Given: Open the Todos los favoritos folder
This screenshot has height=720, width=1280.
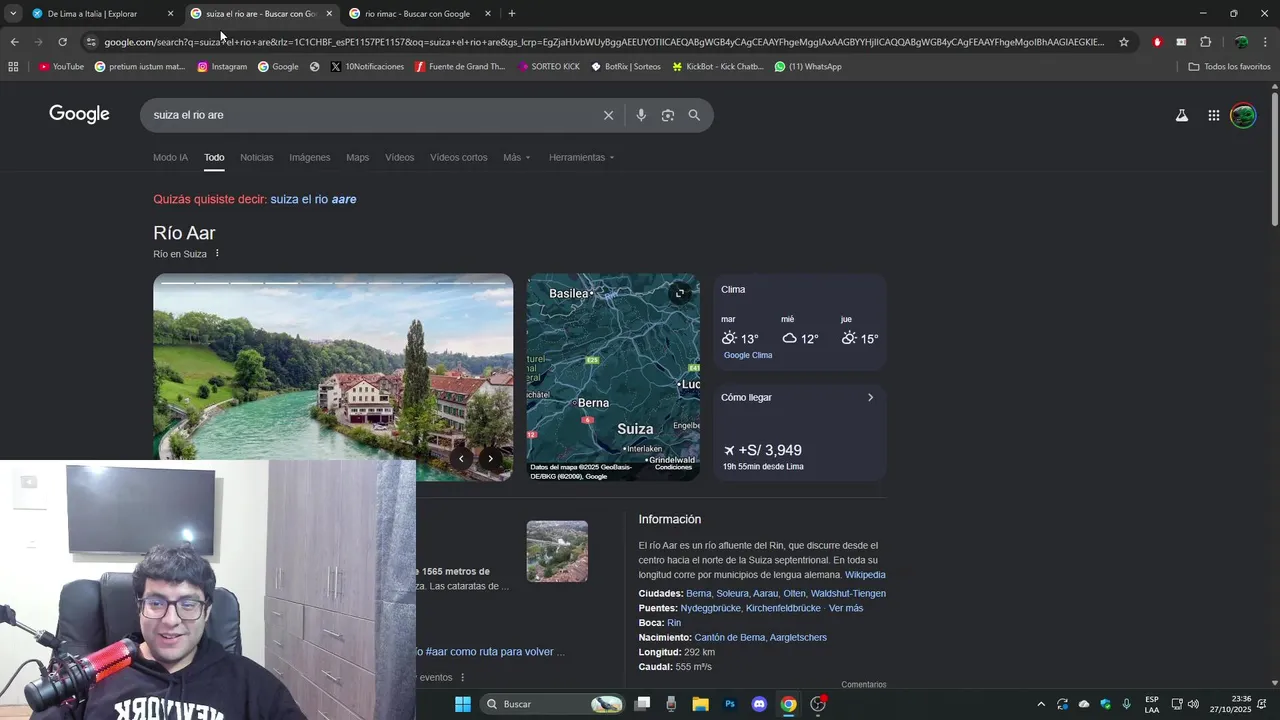Looking at the screenshot, I should click(x=1229, y=67).
